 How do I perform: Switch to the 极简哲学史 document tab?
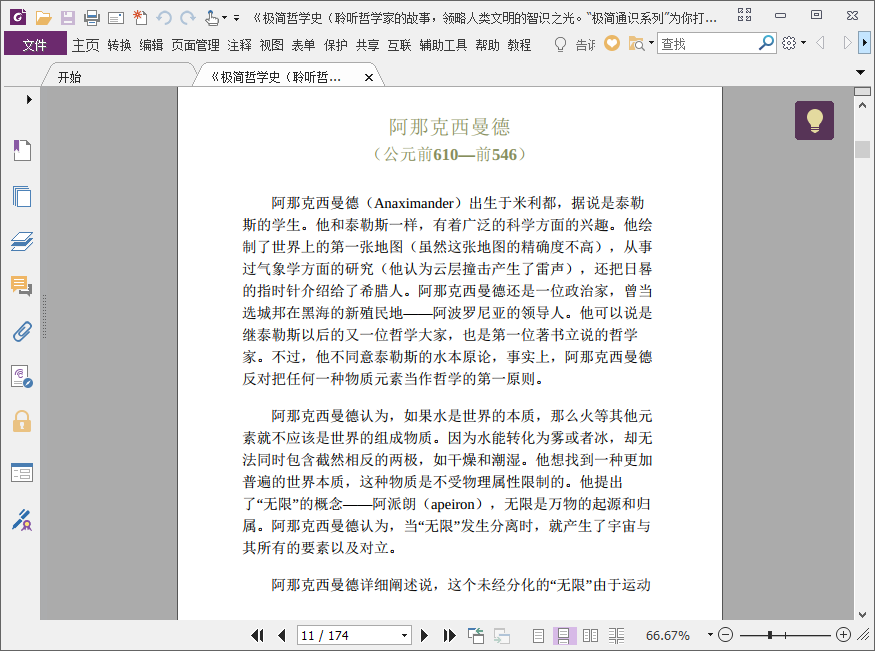click(x=276, y=77)
